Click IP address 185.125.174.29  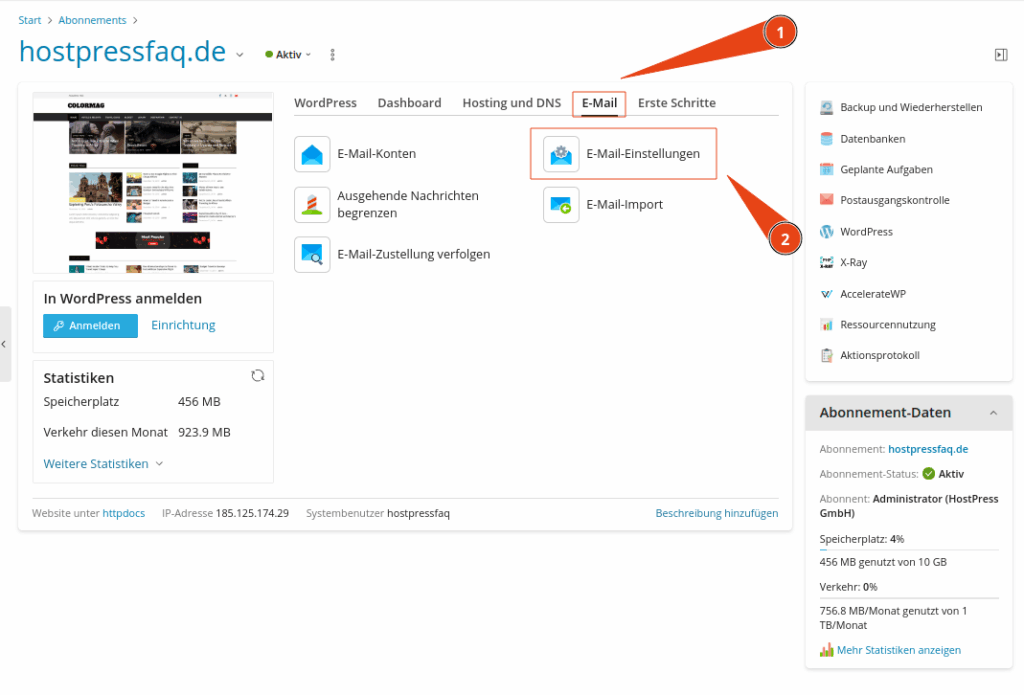(252, 513)
